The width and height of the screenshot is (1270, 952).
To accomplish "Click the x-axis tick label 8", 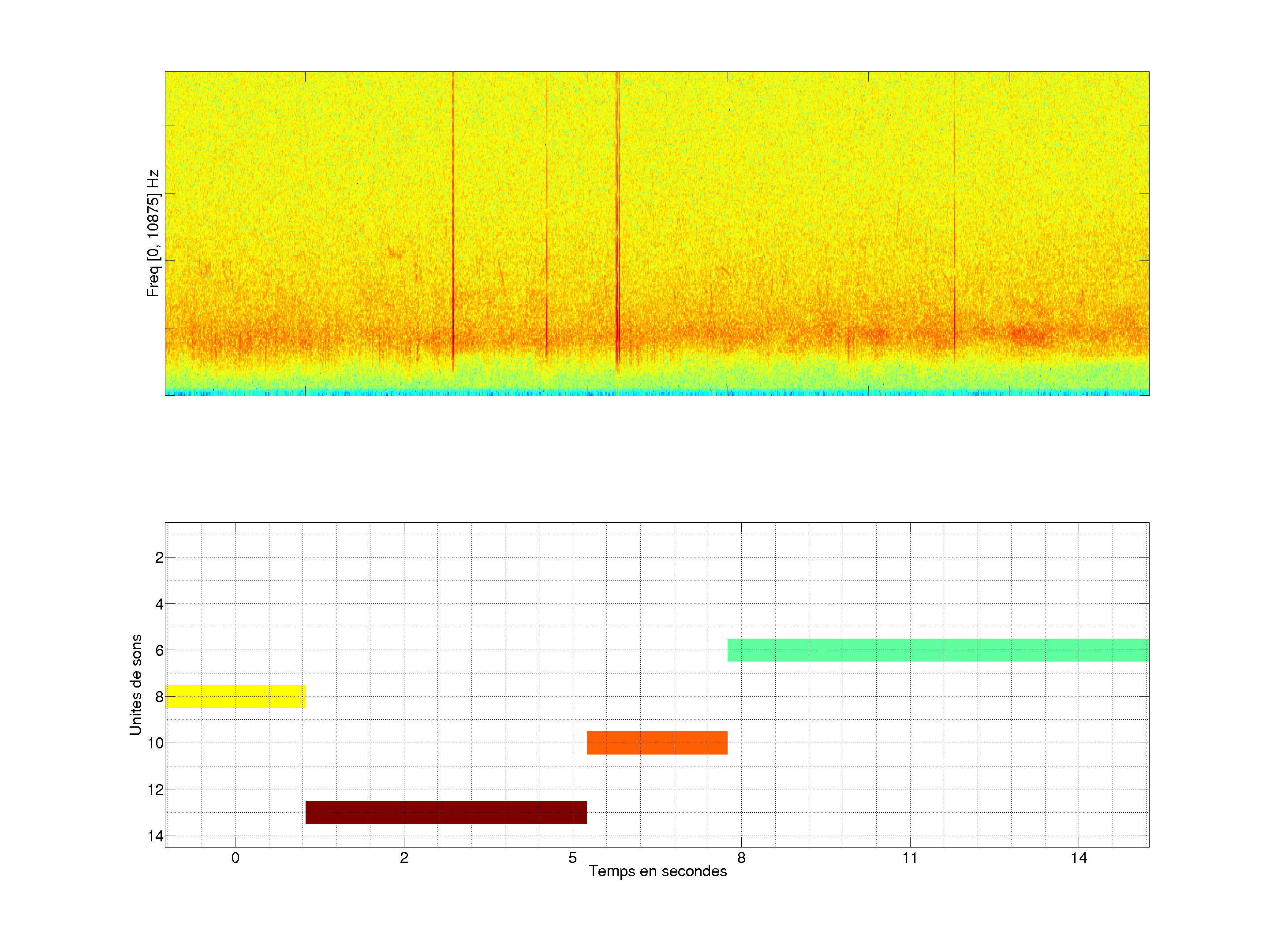I will click(741, 858).
